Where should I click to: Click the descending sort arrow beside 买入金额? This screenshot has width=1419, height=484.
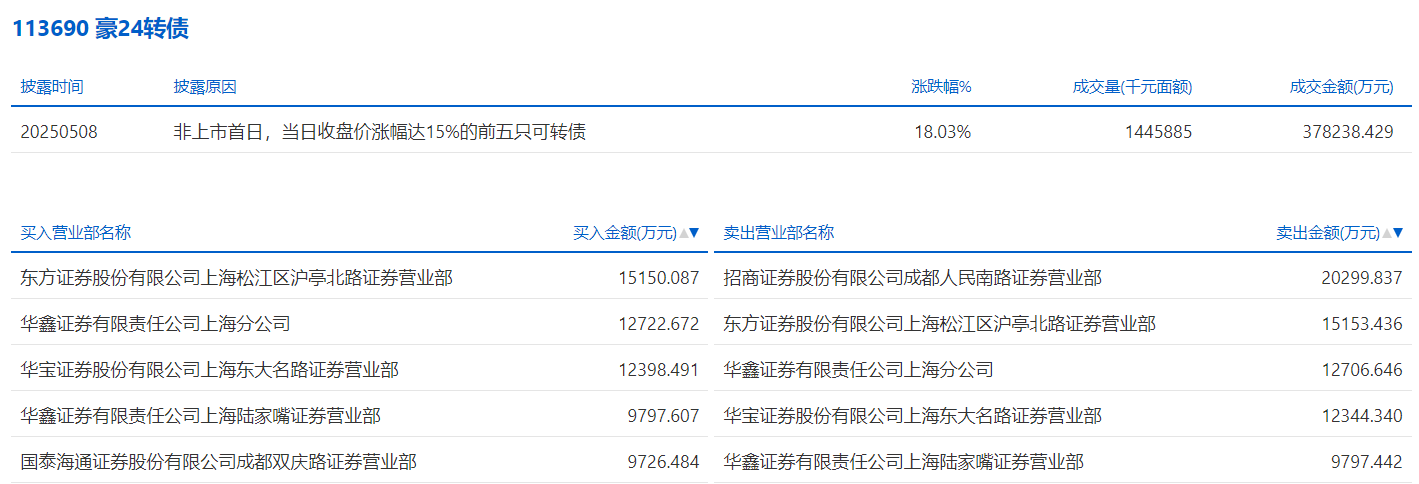[694, 233]
